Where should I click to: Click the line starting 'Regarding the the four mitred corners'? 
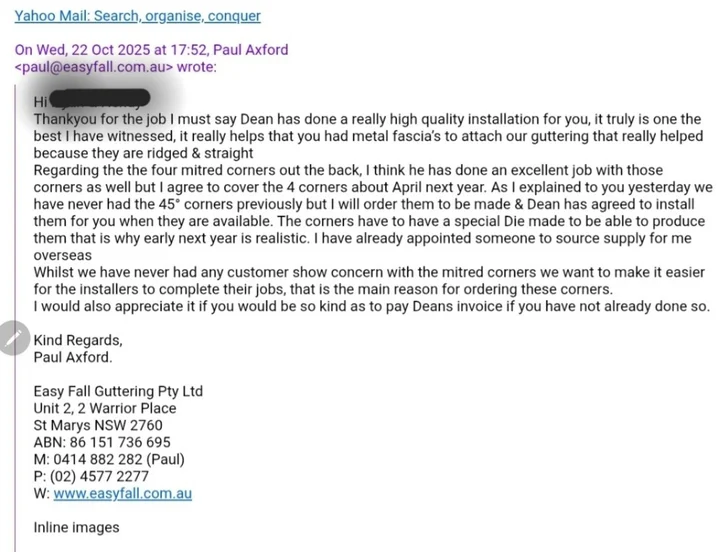[348, 170]
